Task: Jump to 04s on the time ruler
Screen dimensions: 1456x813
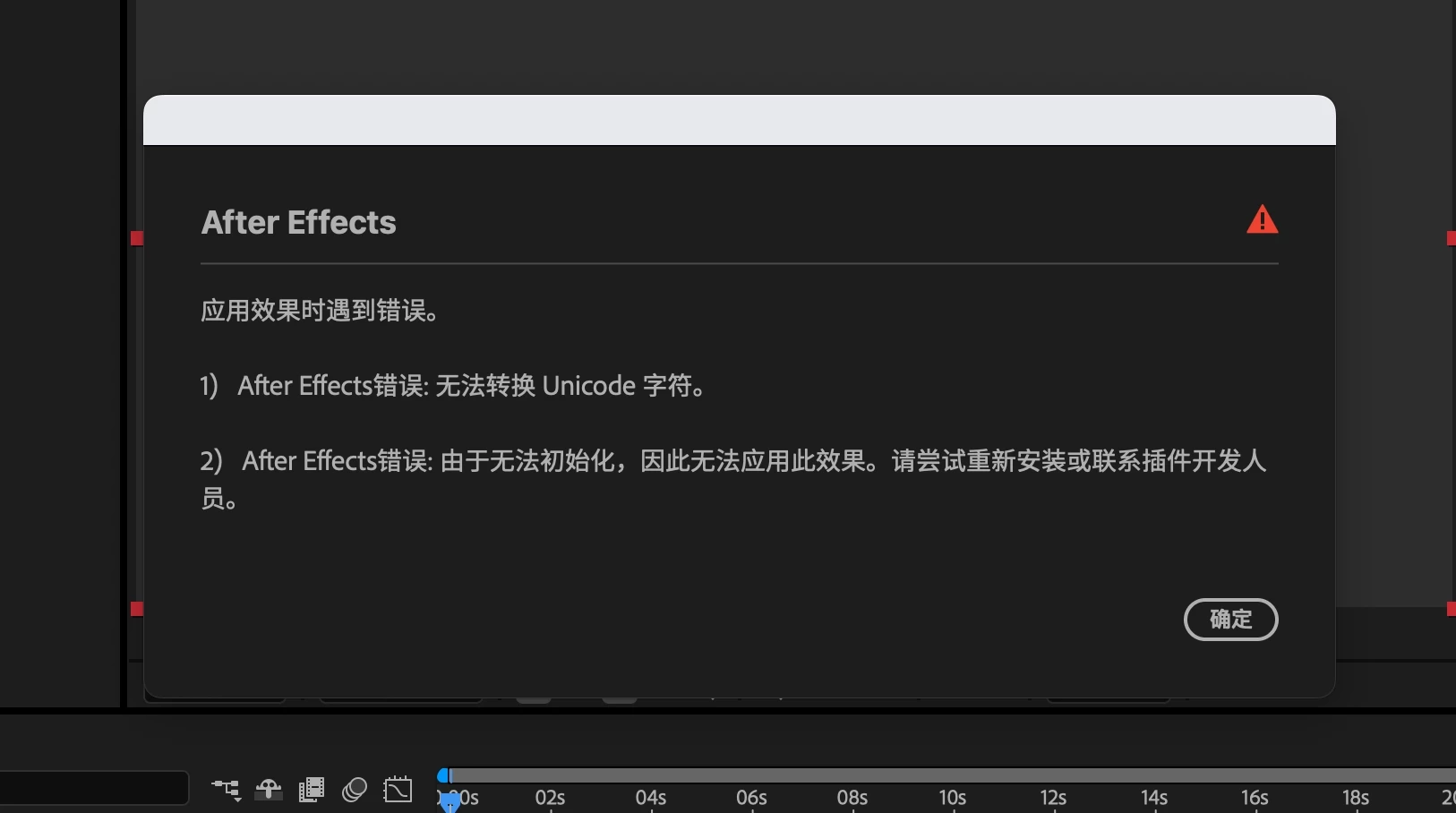Action: point(651,798)
